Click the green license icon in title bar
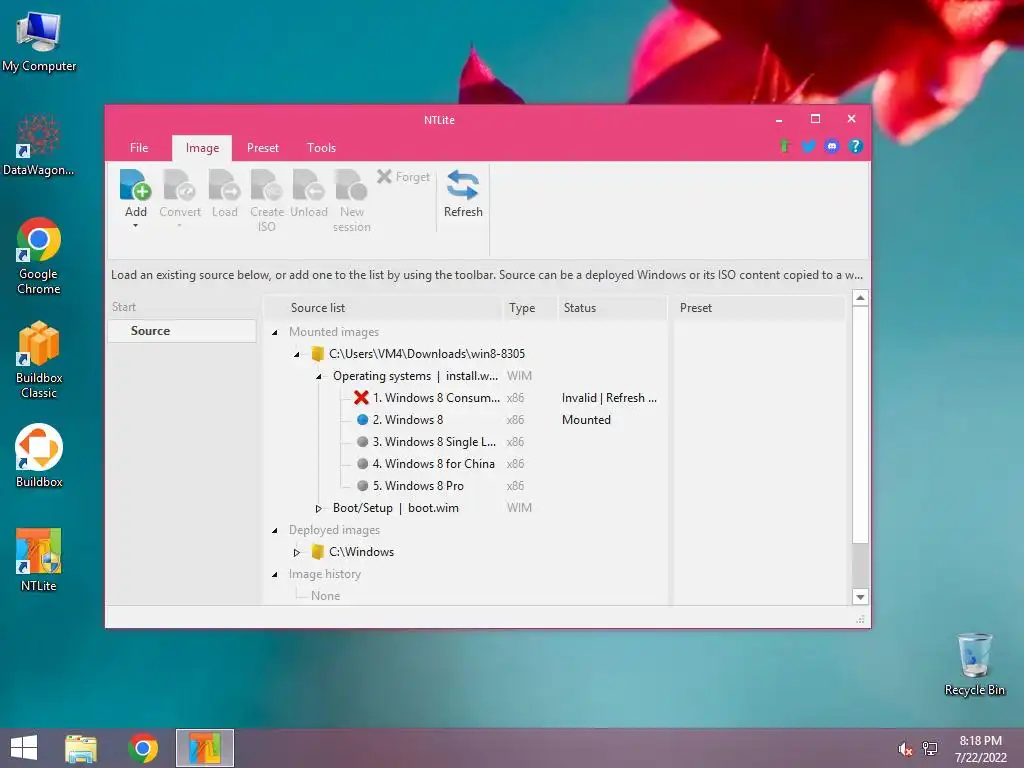 point(786,146)
